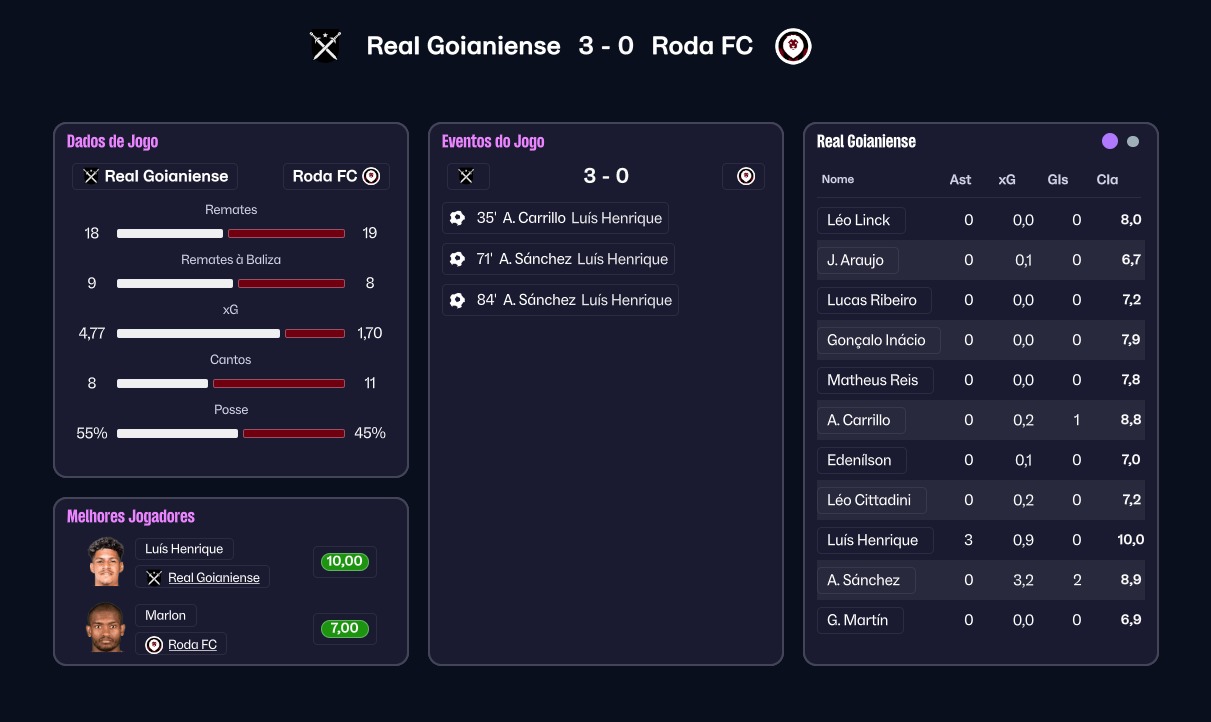
Task: Click Real Goianiense crossed-swords crest in header
Action: pos(325,46)
